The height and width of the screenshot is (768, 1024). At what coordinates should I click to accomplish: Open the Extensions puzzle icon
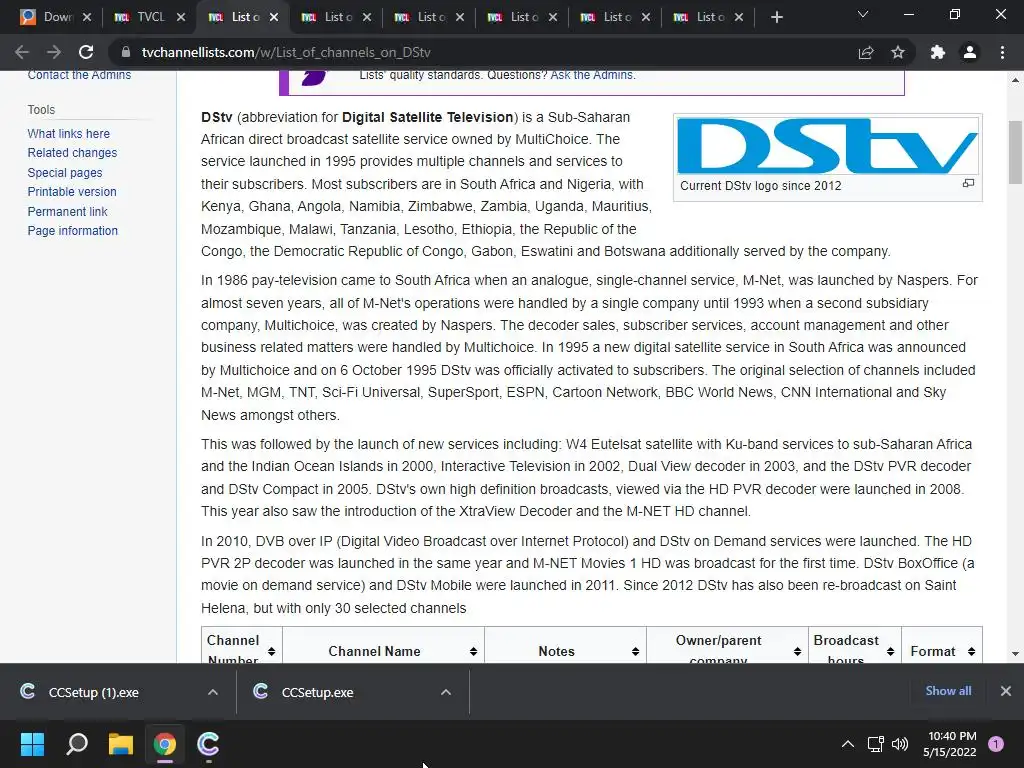[938, 52]
